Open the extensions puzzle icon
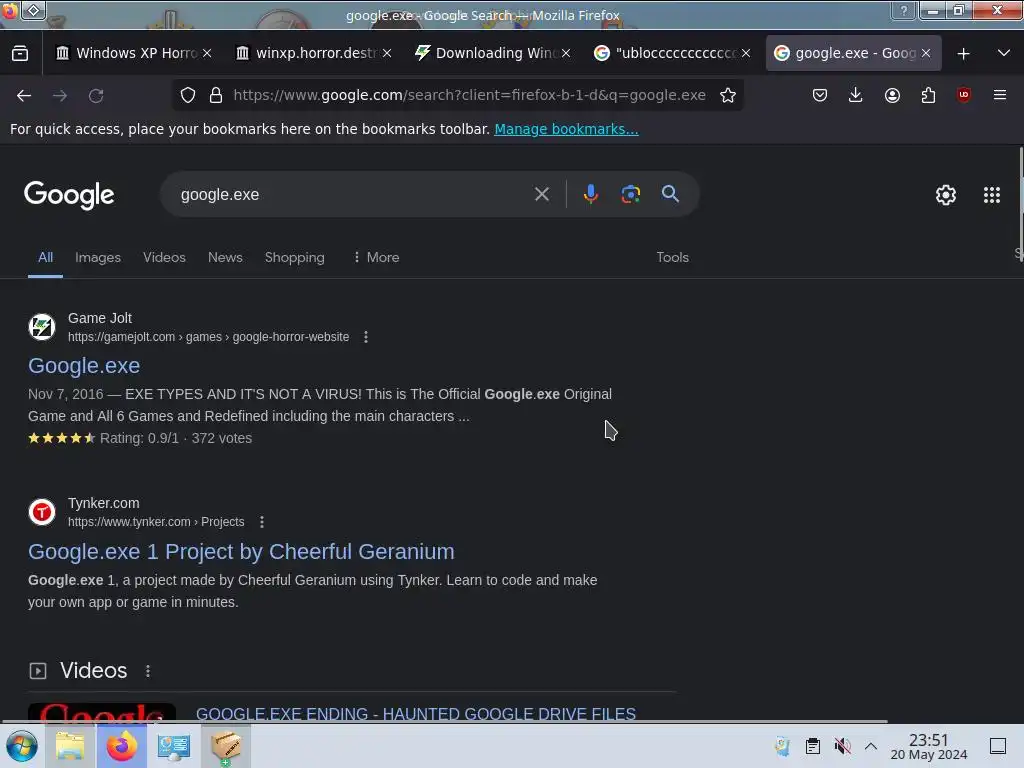 928,95
